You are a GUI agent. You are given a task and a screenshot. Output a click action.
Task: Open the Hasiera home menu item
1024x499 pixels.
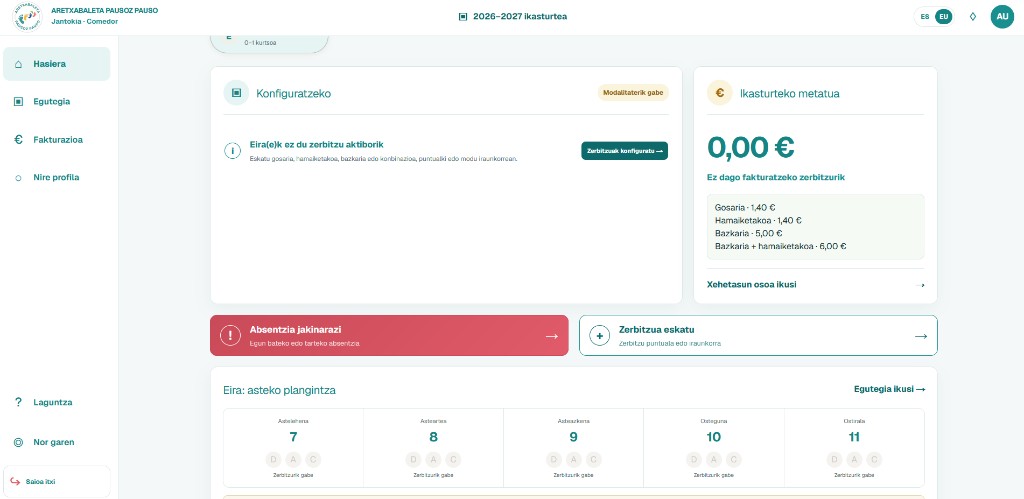tap(57, 64)
